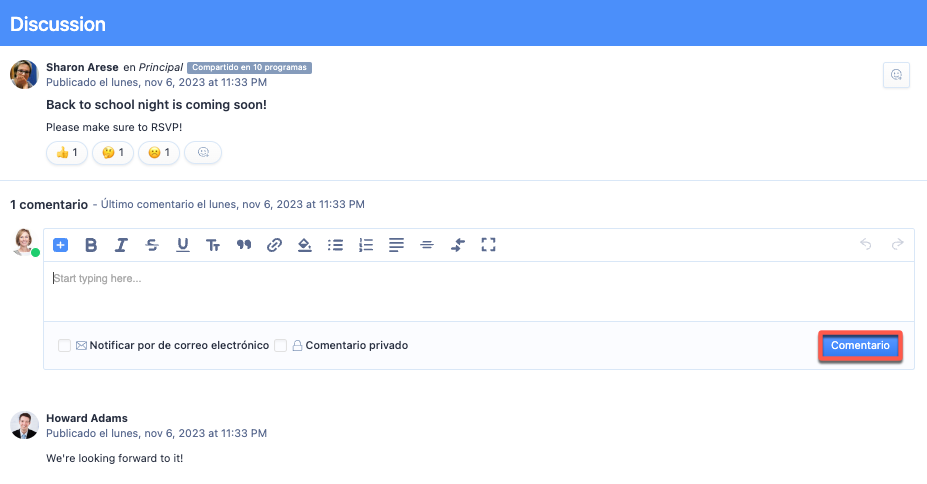Insert a bulleted list

click(x=336, y=245)
